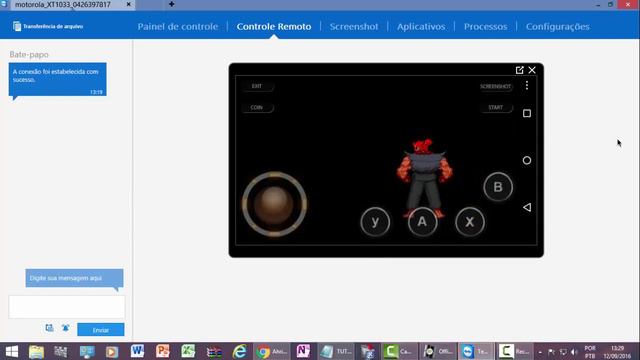Open the Aplicativos tab

tap(421, 27)
